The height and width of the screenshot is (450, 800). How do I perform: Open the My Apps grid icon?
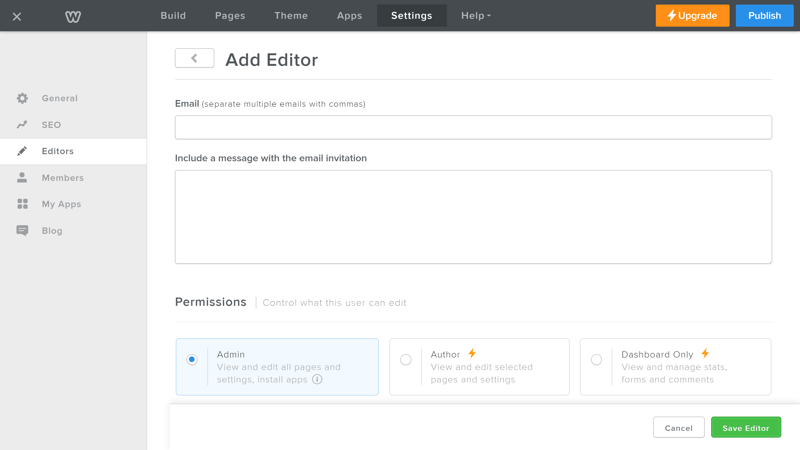[x=22, y=204]
